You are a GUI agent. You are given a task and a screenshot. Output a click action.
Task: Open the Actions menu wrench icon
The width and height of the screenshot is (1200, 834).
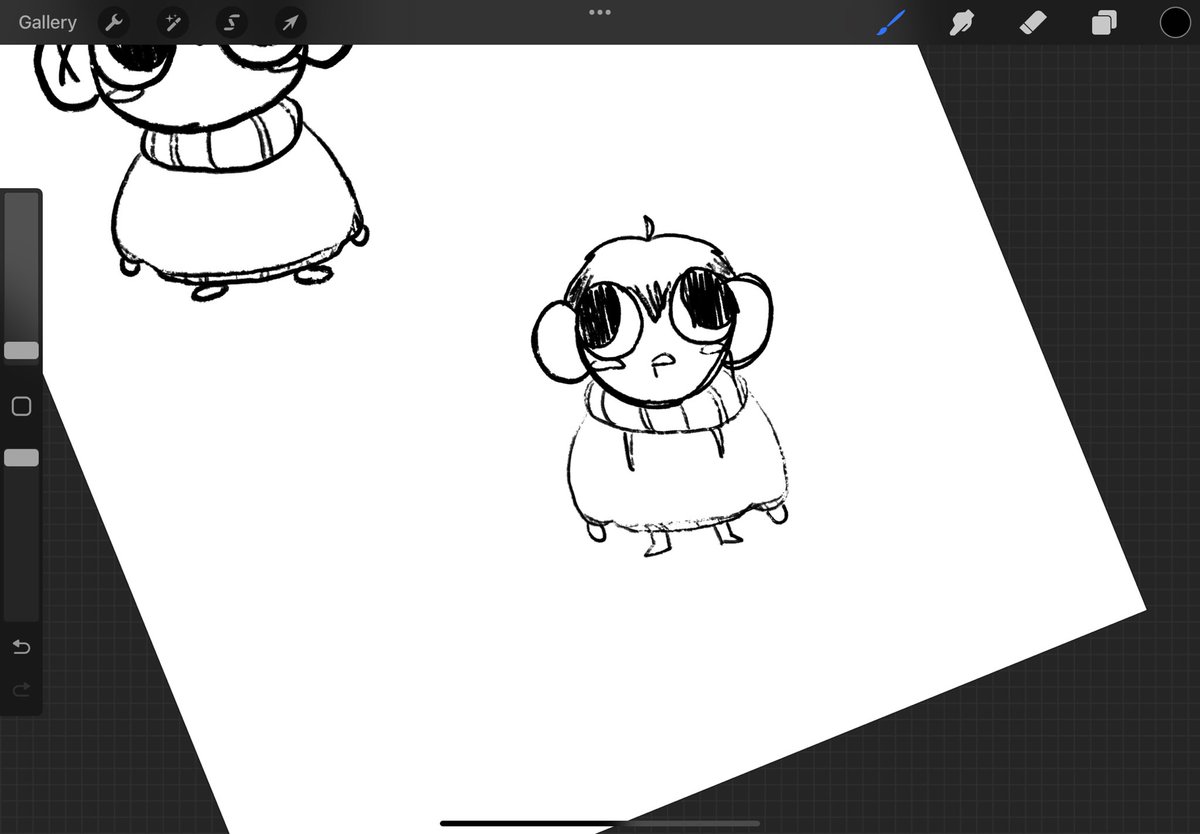(x=113, y=22)
